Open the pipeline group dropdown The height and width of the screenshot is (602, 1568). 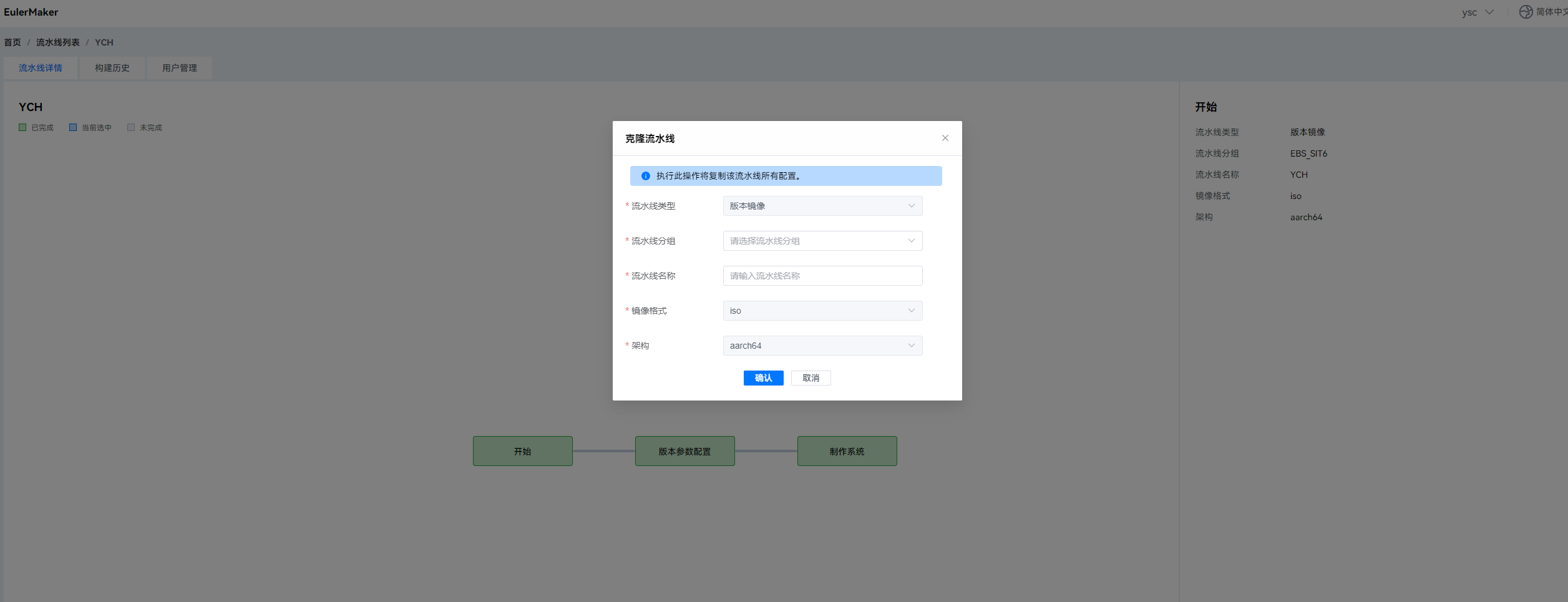click(x=822, y=241)
